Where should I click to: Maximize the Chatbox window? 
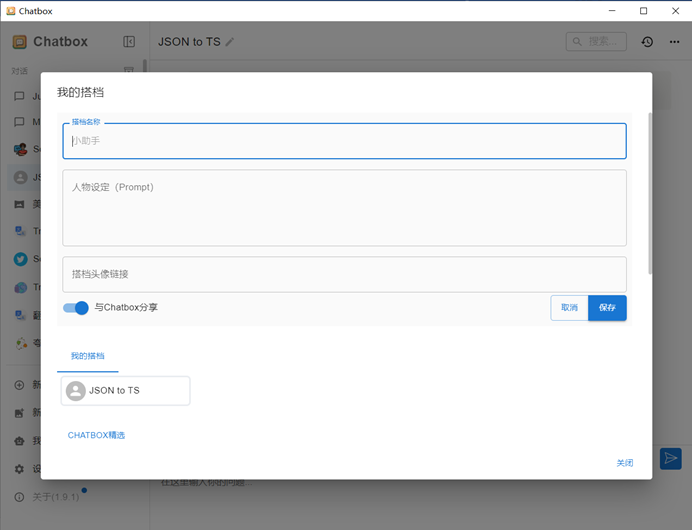[x=643, y=11]
